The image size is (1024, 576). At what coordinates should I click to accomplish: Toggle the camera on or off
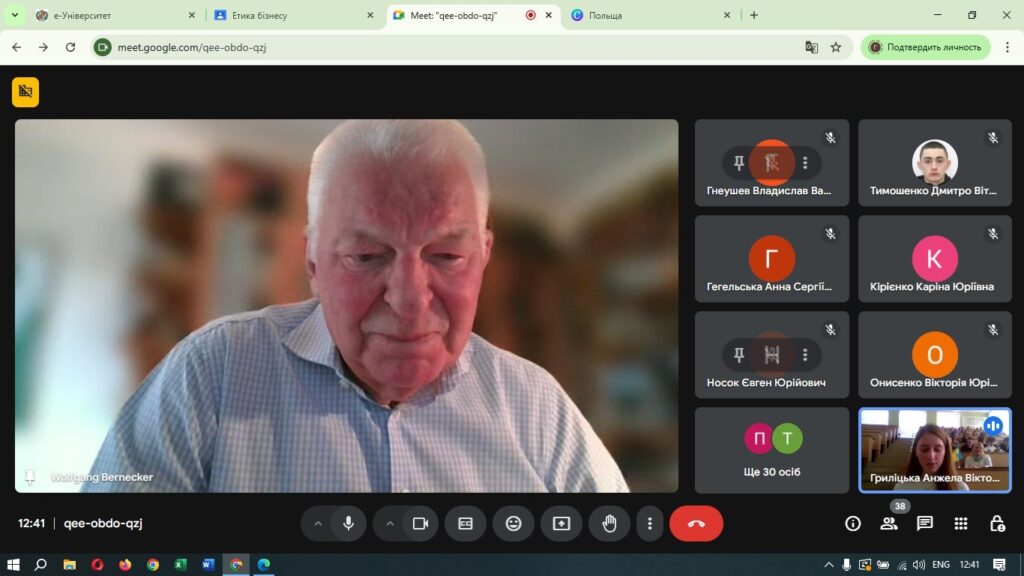click(421, 523)
